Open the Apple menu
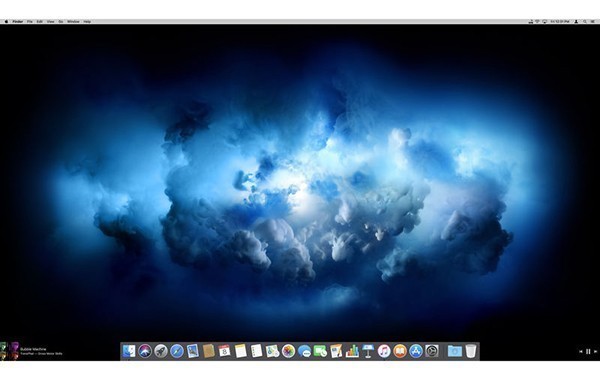The width and height of the screenshot is (600, 380). 6,22
